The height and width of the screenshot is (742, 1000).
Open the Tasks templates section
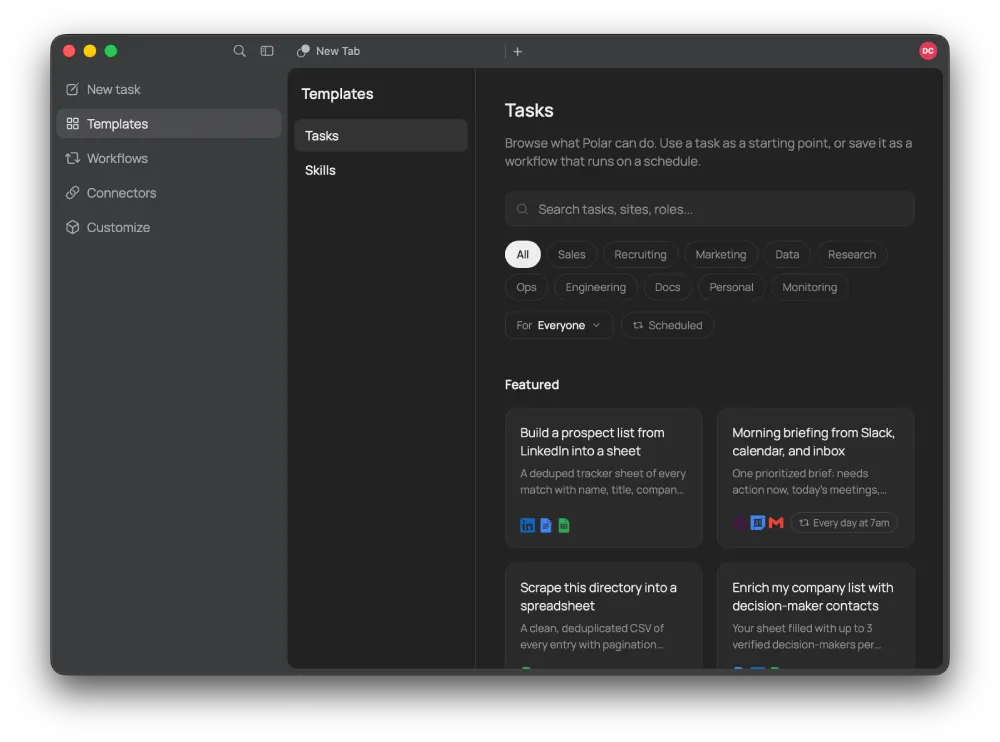tap(381, 136)
